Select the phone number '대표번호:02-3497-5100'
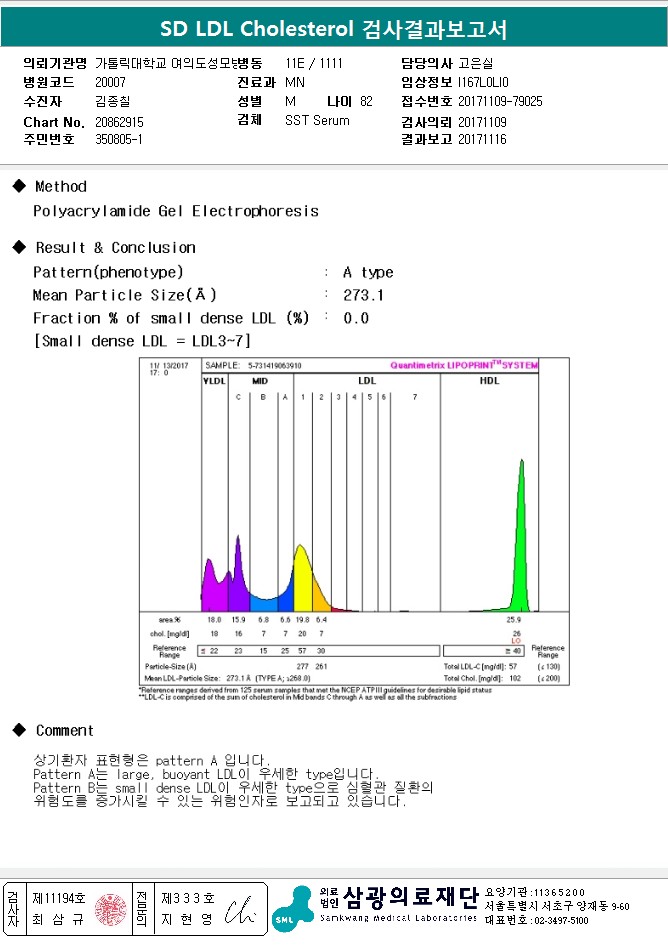This screenshot has width=668, height=947. 536,920
